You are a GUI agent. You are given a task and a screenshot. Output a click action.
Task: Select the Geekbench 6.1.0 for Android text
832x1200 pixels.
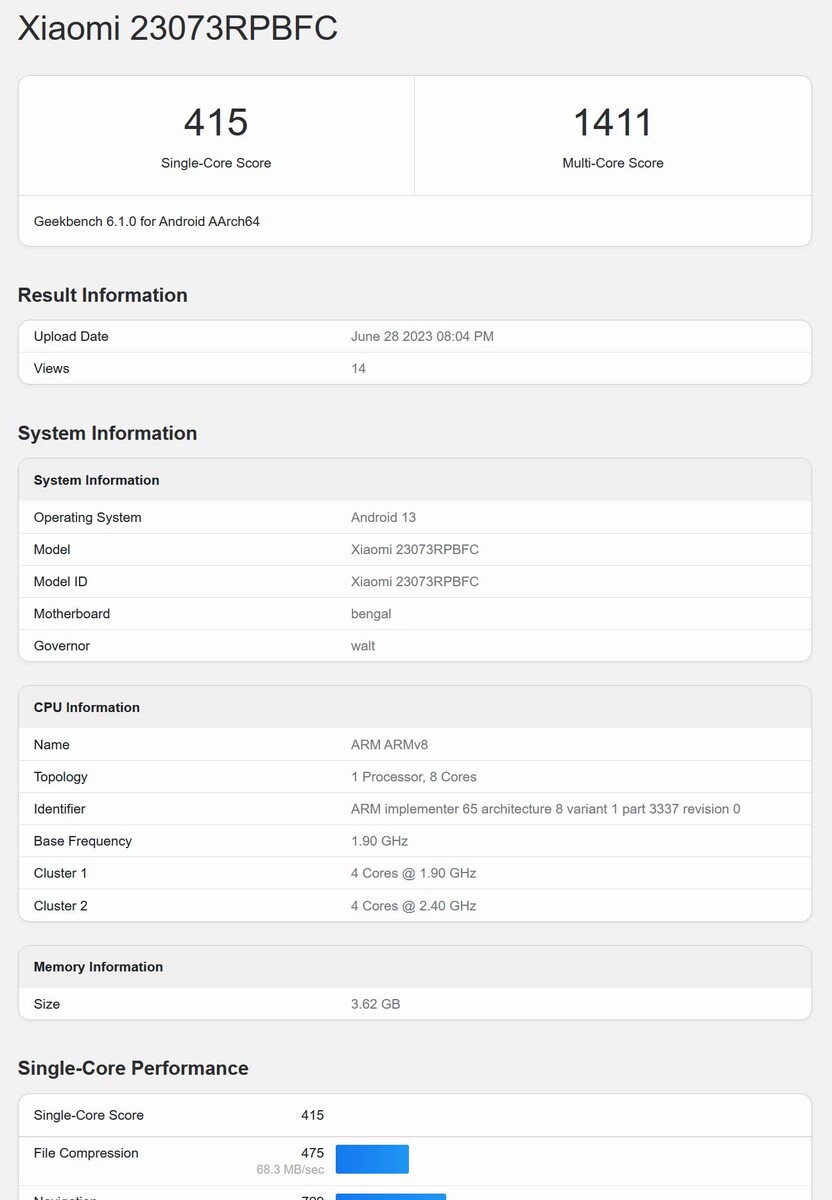(x=147, y=221)
